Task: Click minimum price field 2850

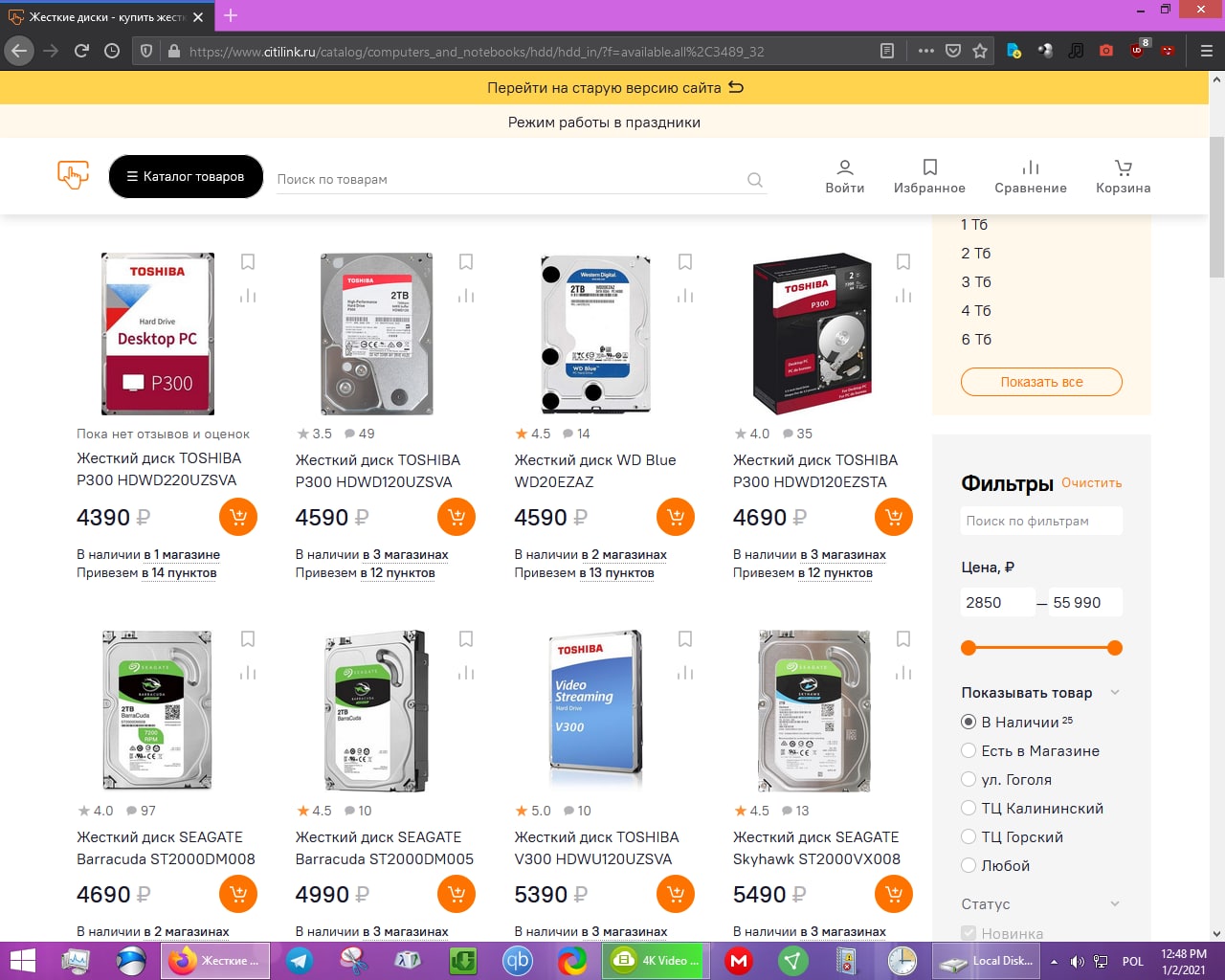Action: (997, 603)
